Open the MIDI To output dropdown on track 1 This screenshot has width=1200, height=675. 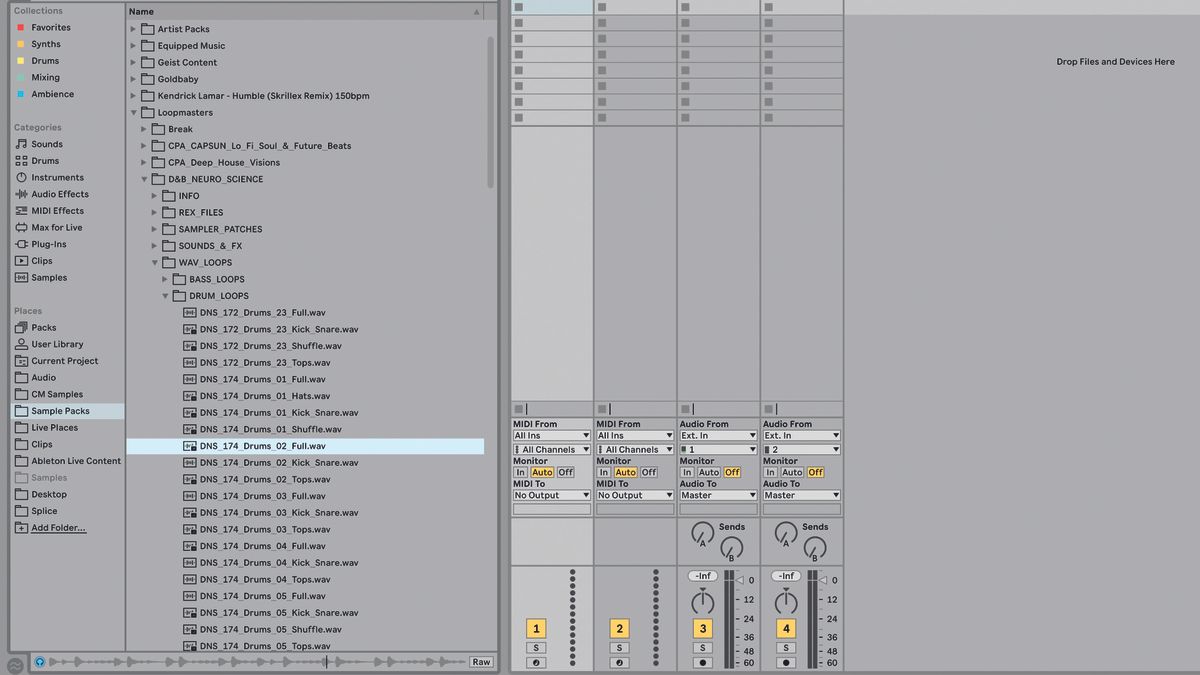(551, 495)
